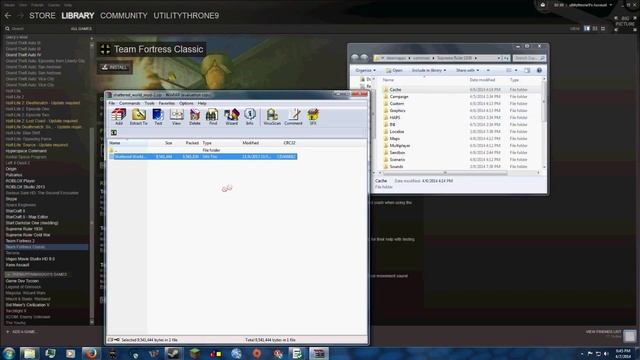Select Game Dev Tycoon in library
The image size is (640, 360).
22,281
